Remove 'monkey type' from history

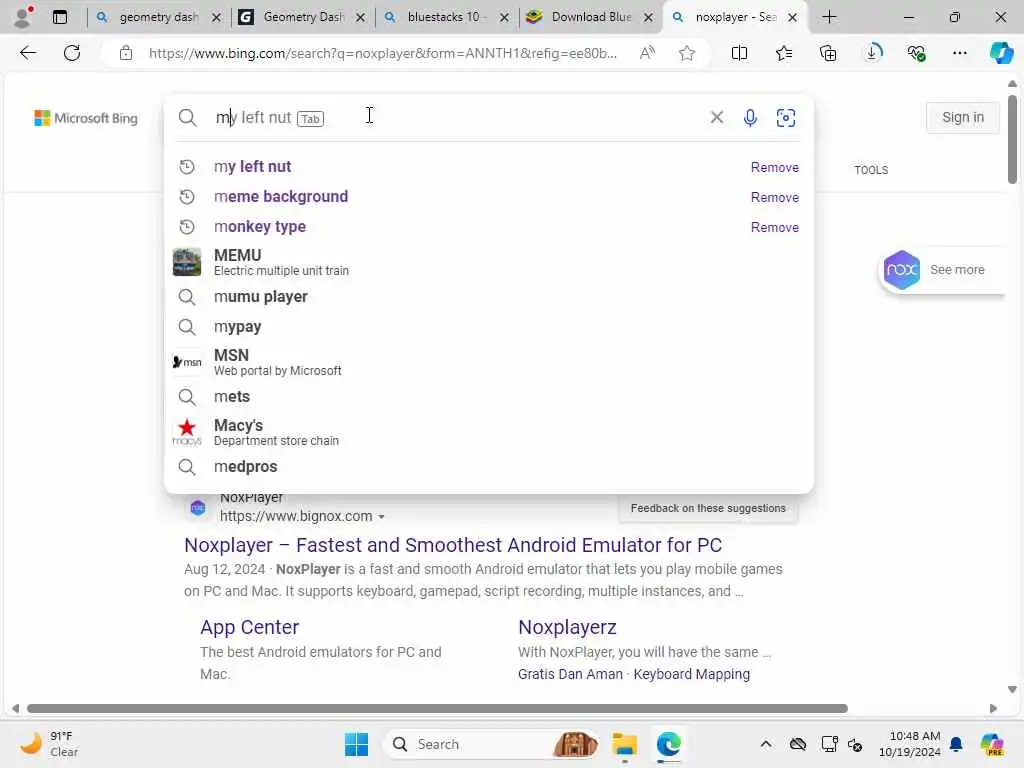coord(775,227)
